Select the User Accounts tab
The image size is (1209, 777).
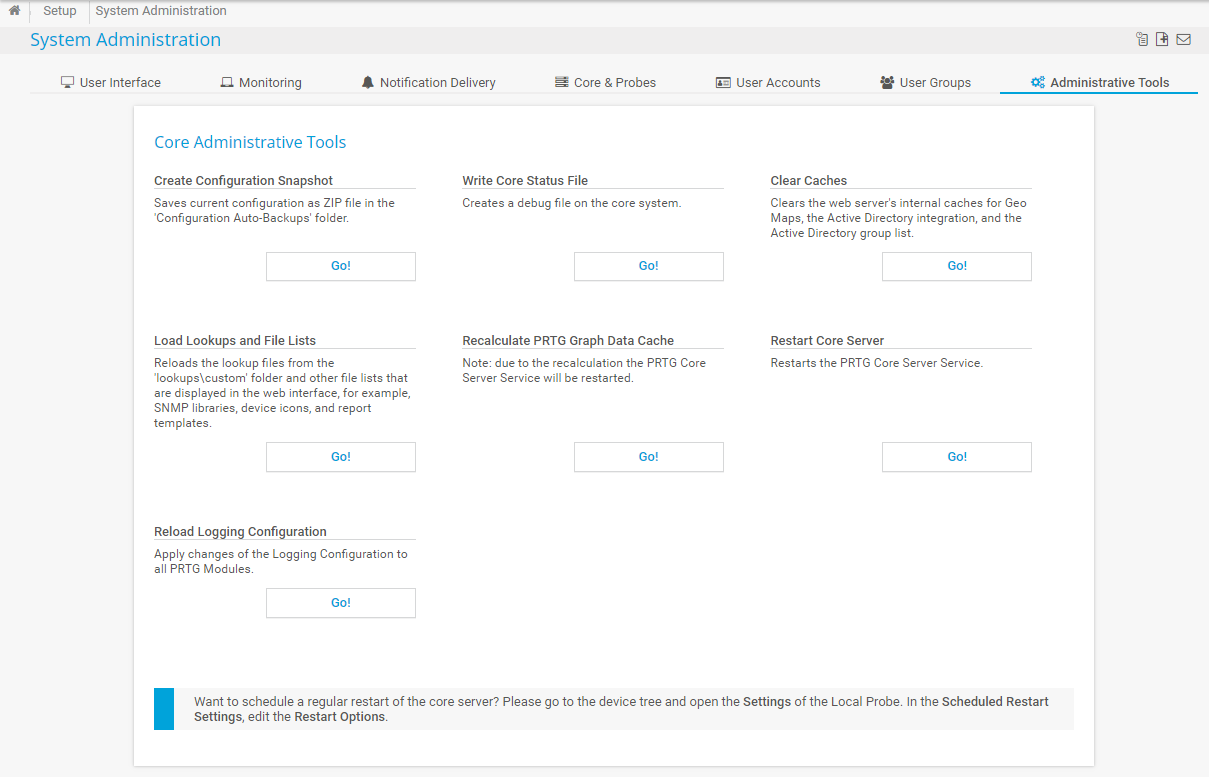(768, 83)
